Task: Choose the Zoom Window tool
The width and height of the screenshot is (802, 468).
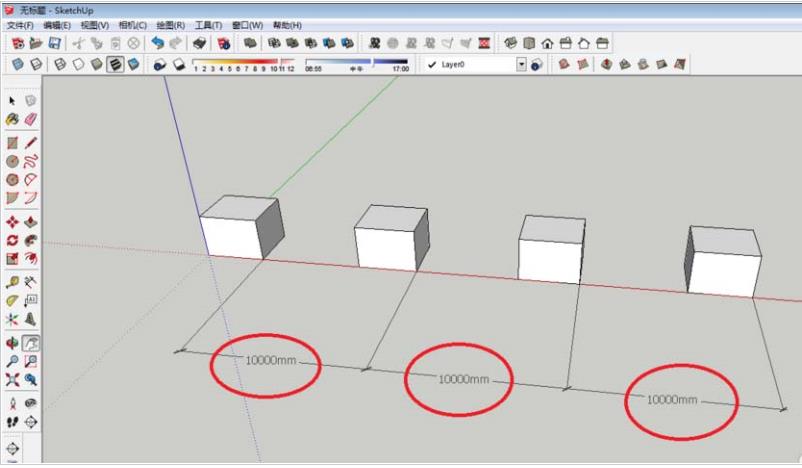Action: [x=31, y=361]
